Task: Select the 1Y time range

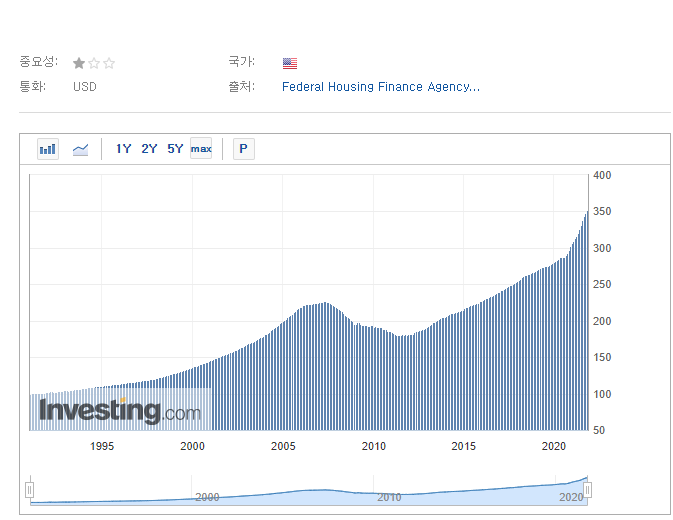Action: [123, 149]
